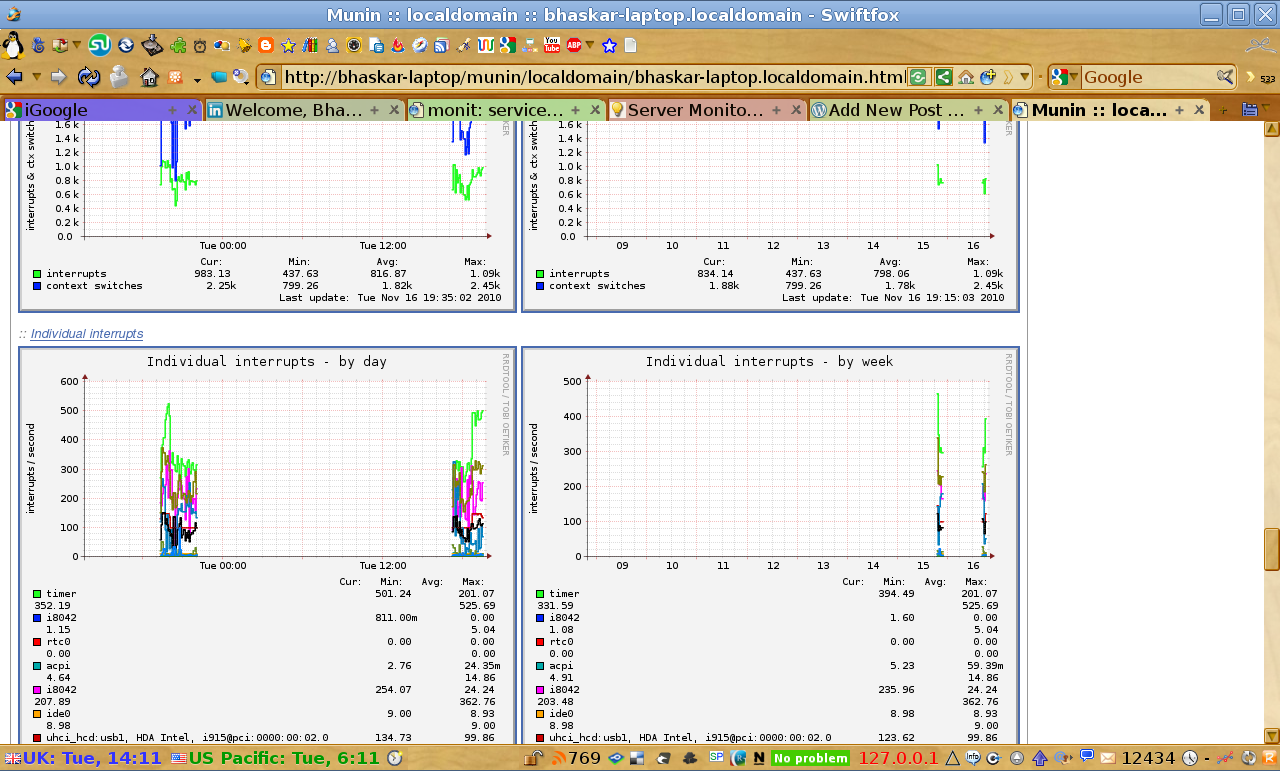Screen dimensions: 1280x771
Task: Click plus button on monit: service tab
Action: (x=576, y=110)
